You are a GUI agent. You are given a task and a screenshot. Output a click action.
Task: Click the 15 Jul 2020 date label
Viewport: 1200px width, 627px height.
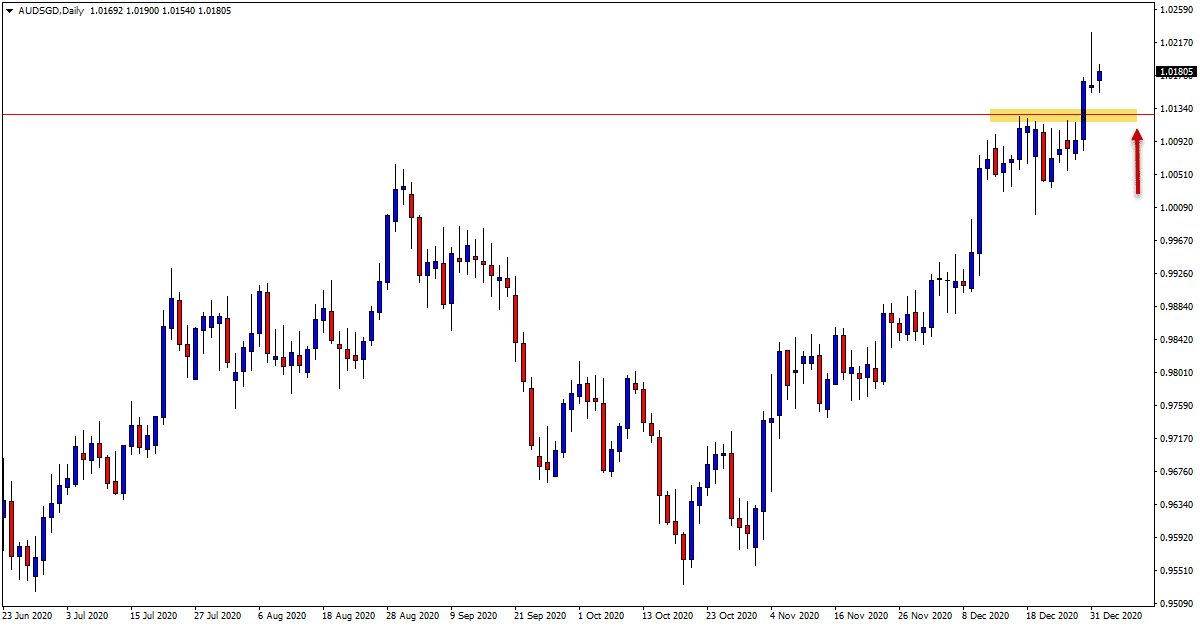tap(155, 616)
